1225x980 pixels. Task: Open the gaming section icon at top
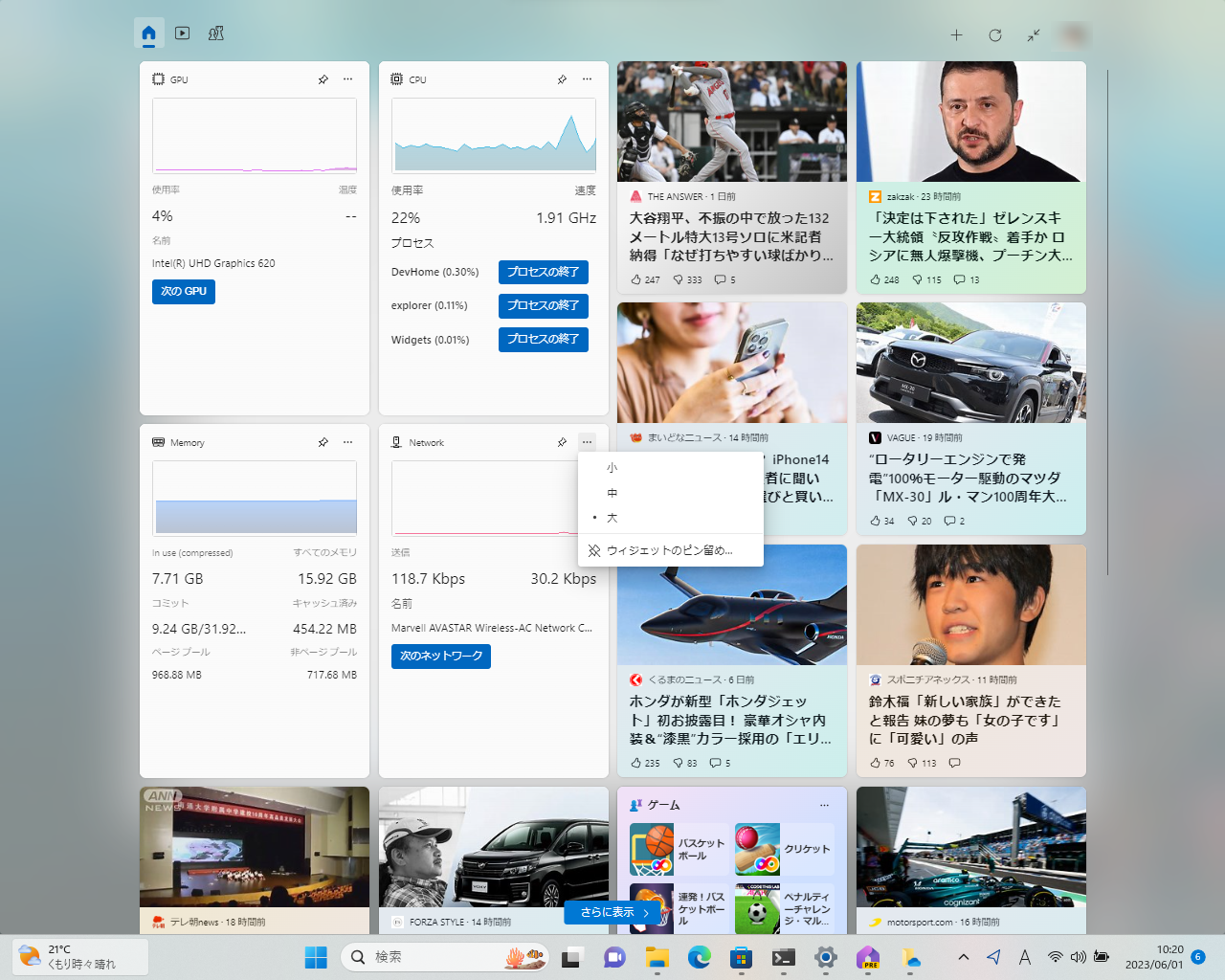[x=216, y=33]
